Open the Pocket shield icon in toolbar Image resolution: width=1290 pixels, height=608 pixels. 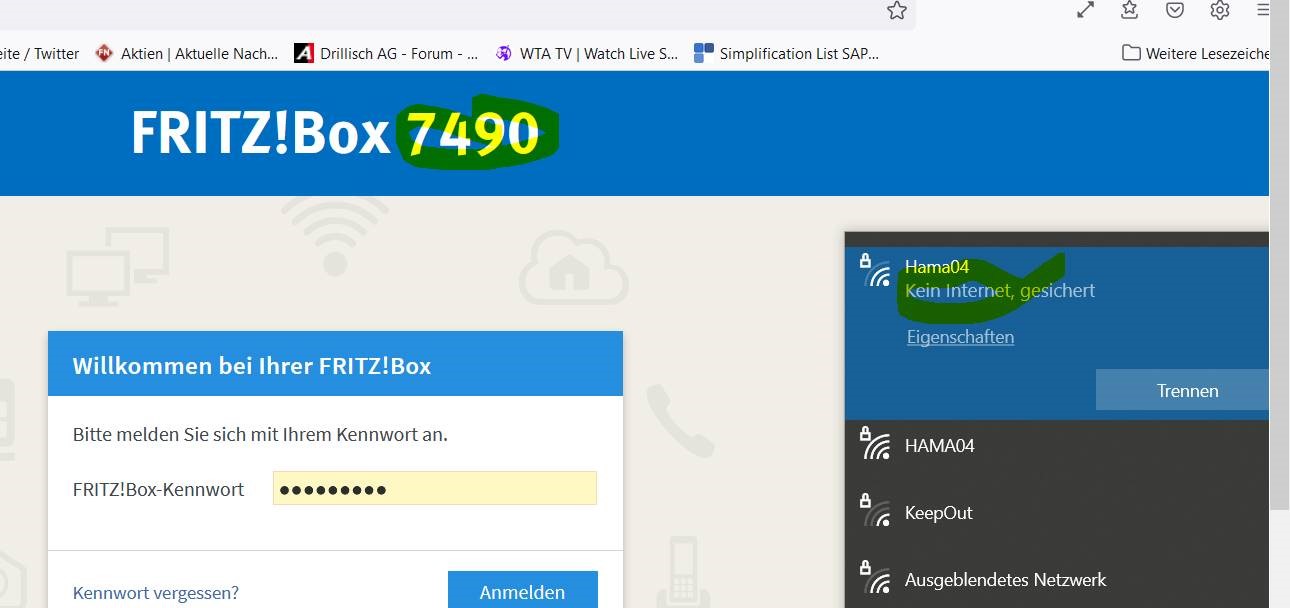coord(1175,10)
